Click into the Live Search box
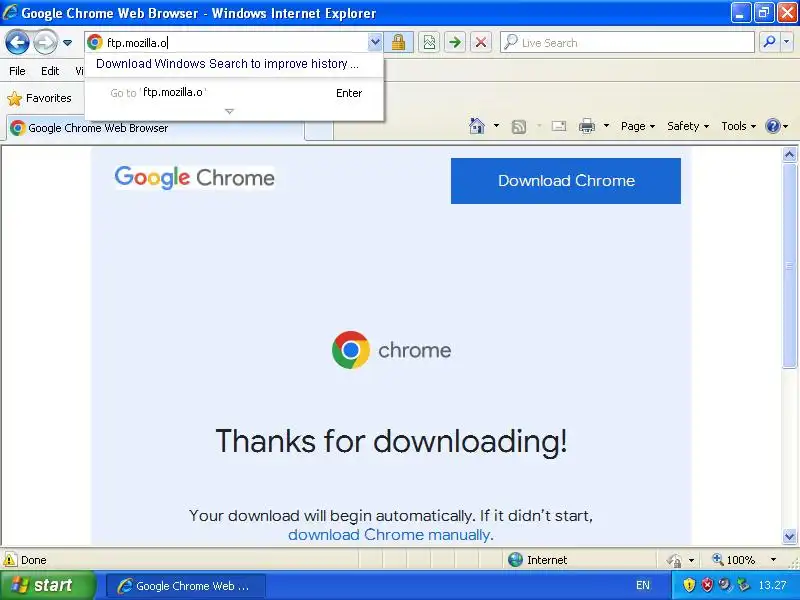This screenshot has height=600, width=800. pyautogui.click(x=627, y=42)
